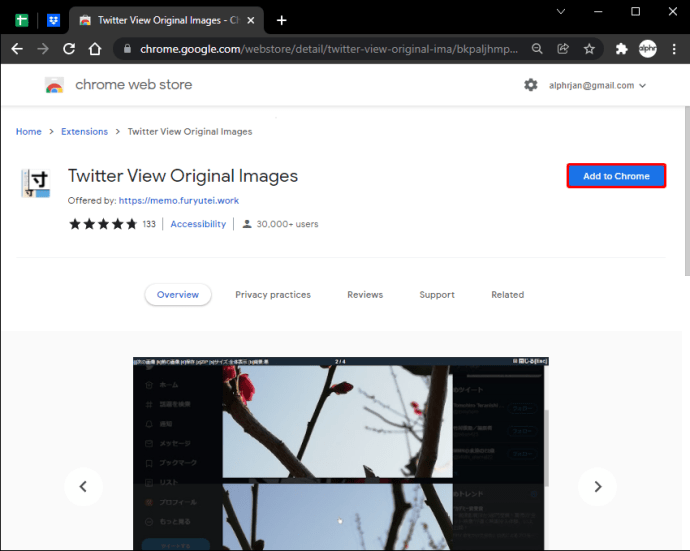Open the pinned Dropbox tab

tap(53, 20)
